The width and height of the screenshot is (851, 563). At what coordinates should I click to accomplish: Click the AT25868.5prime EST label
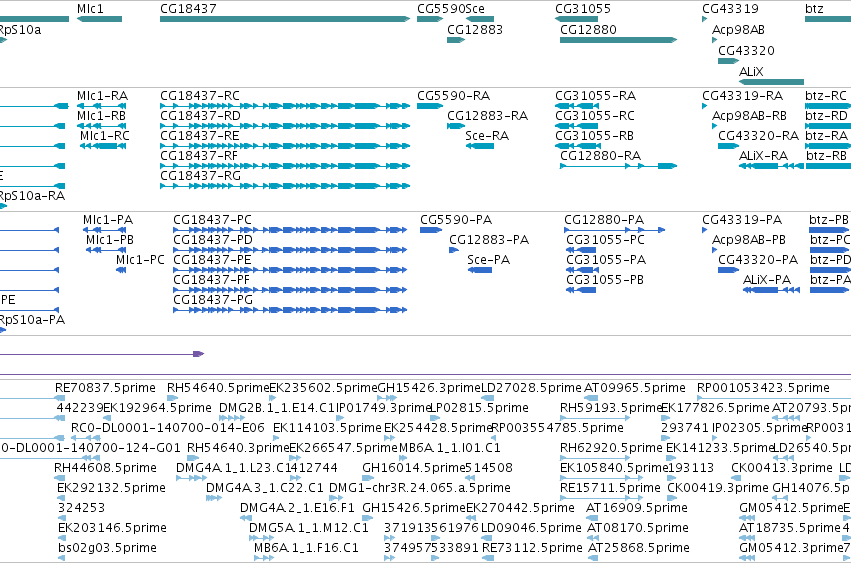(x=639, y=548)
